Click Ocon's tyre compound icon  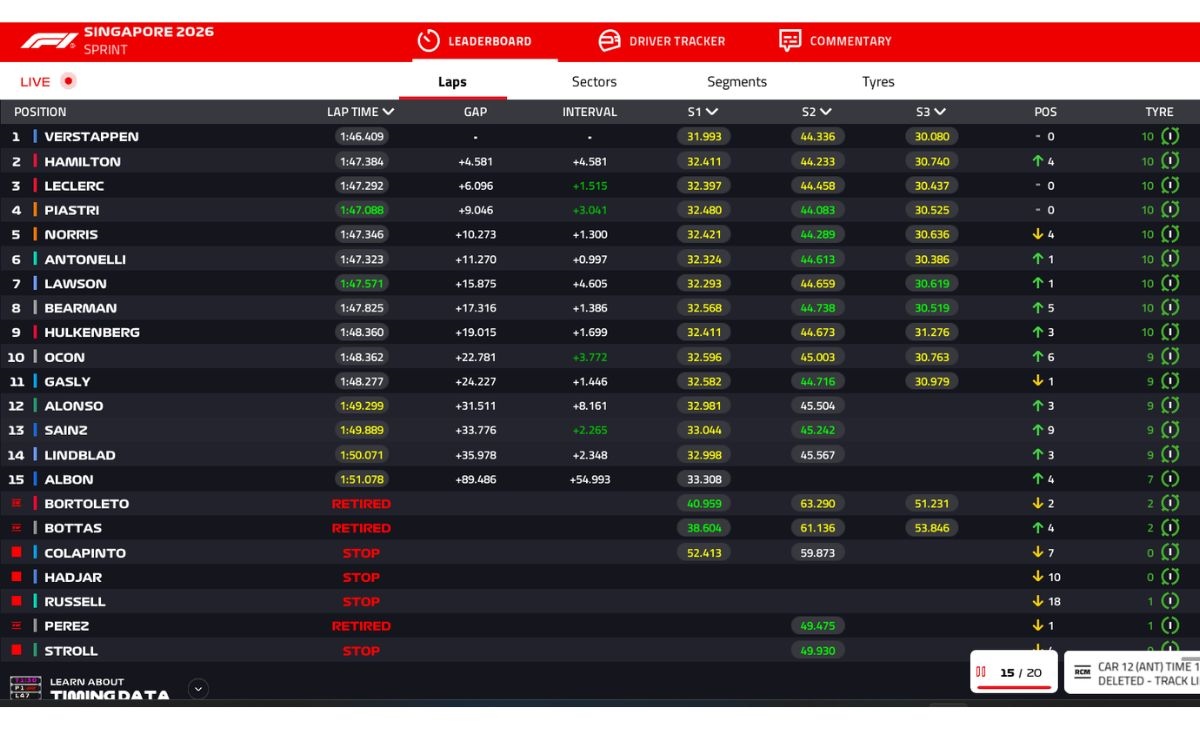pos(1170,357)
